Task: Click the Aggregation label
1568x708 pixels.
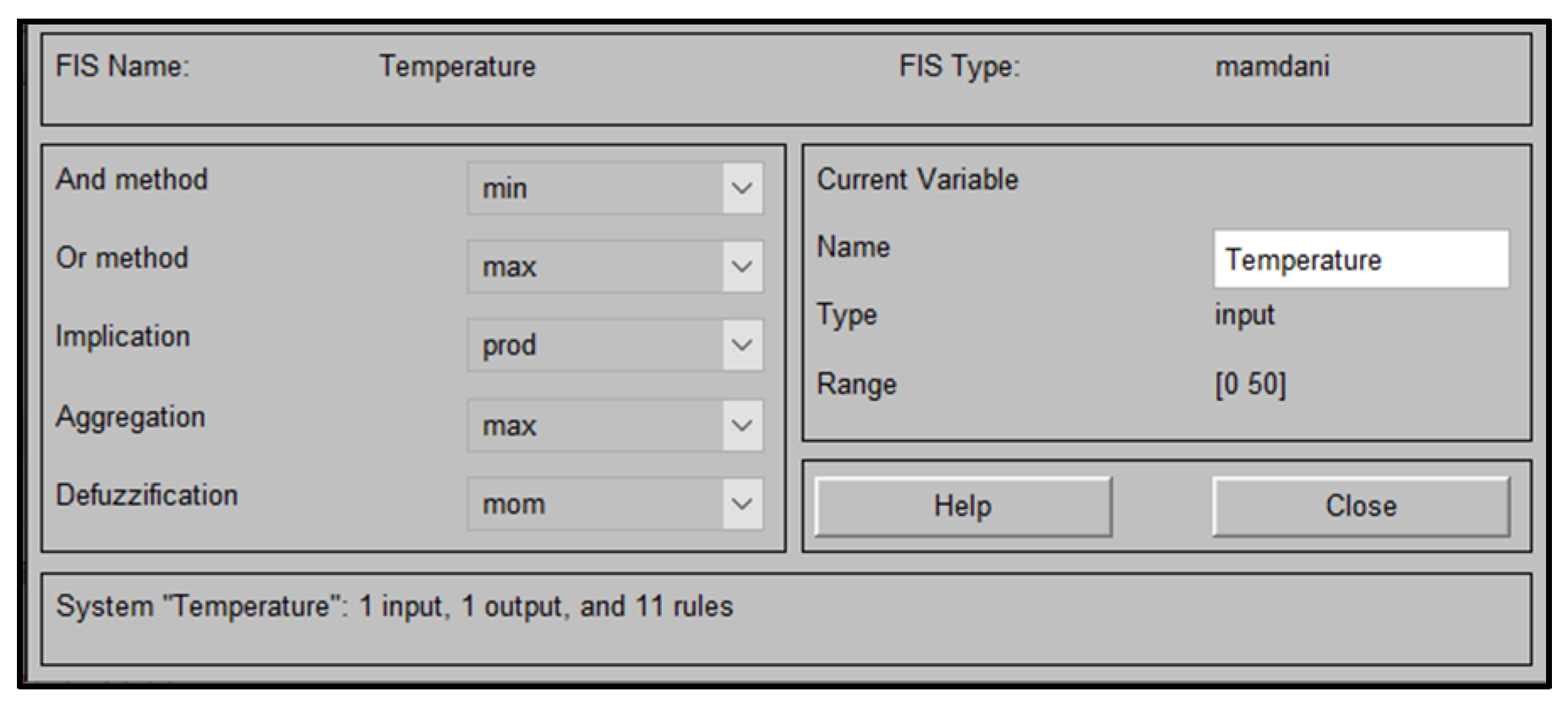Action: 130,417
